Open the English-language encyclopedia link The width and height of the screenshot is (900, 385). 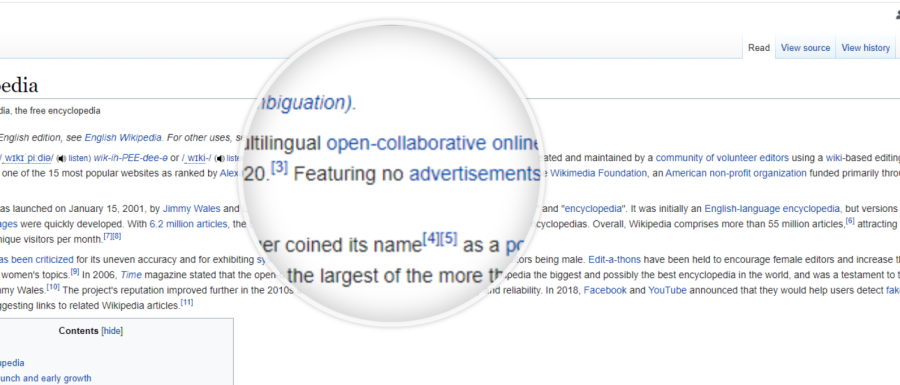pos(773,209)
